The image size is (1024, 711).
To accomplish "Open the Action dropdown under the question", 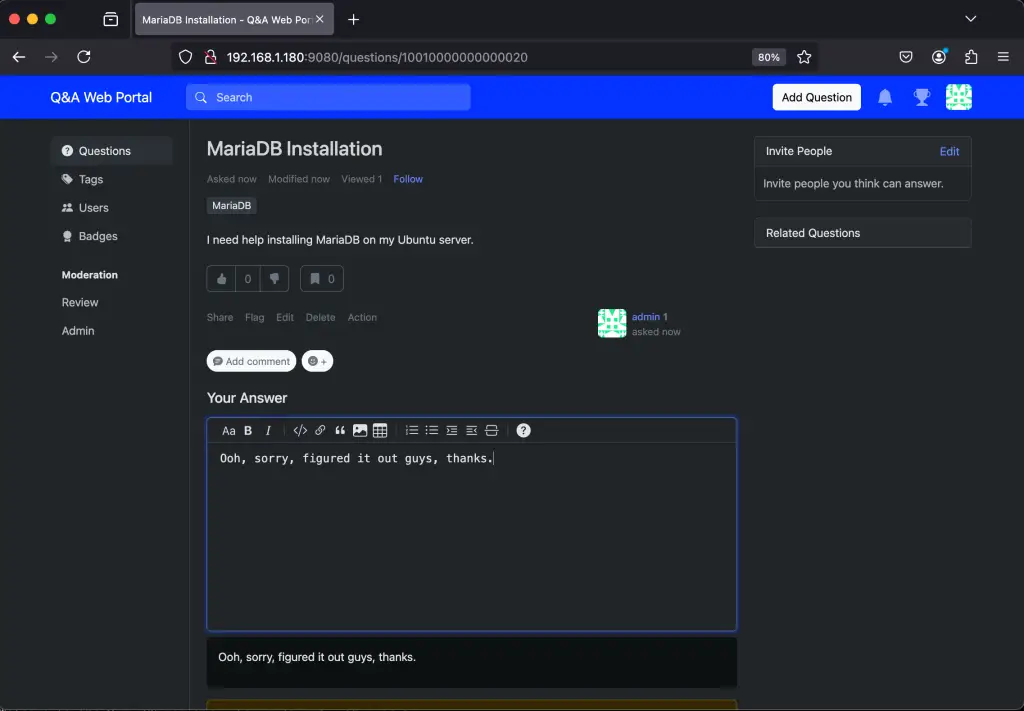I will pos(362,317).
